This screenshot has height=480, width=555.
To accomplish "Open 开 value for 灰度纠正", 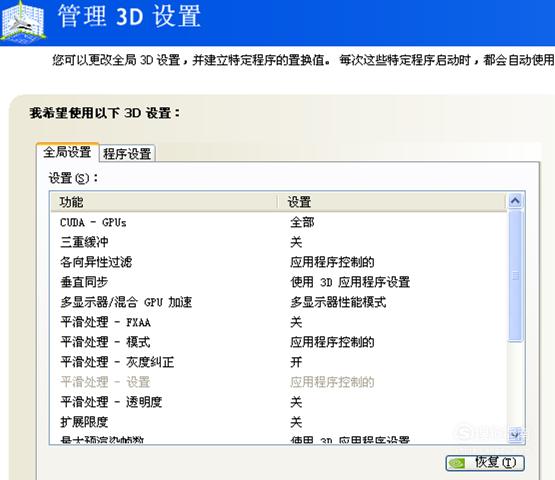I will pos(296,362).
